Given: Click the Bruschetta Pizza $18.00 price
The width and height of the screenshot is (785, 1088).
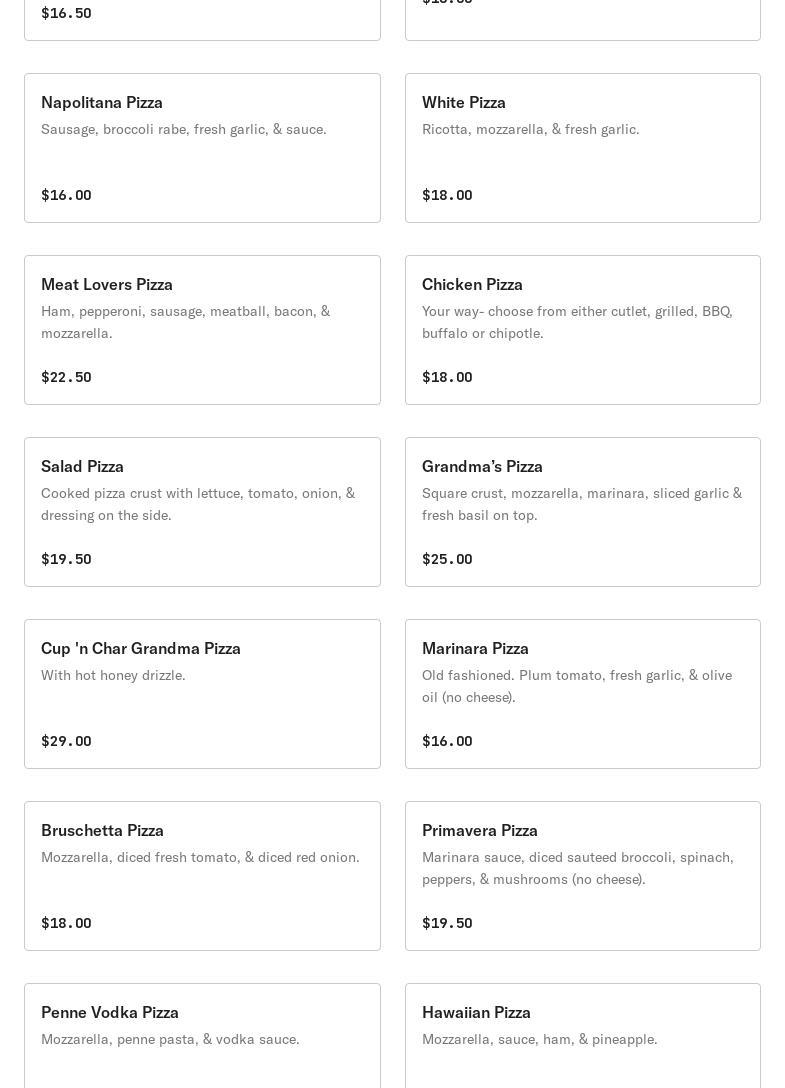Looking at the screenshot, I should tap(66, 923).
